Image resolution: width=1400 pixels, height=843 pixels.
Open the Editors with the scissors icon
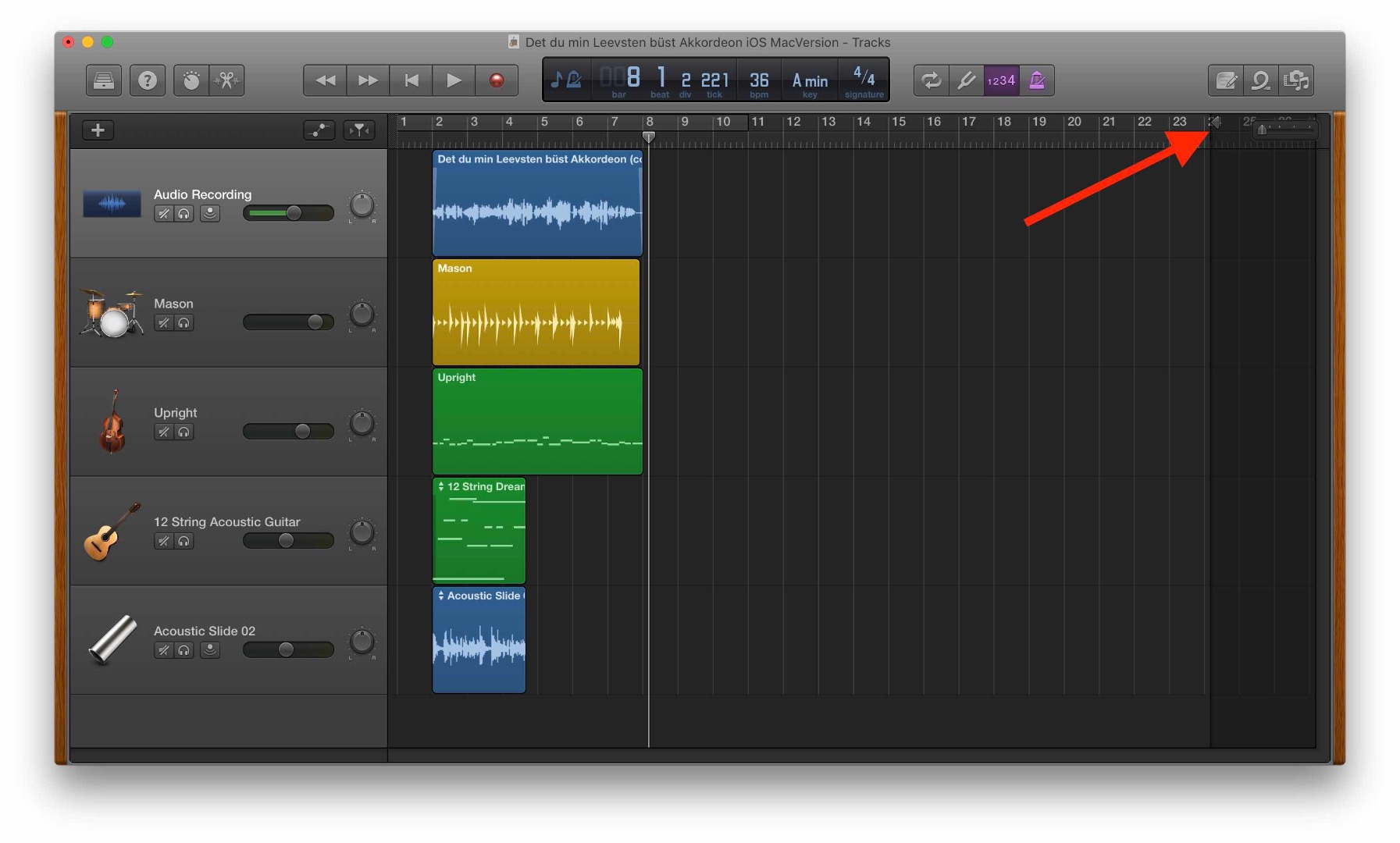tap(226, 80)
